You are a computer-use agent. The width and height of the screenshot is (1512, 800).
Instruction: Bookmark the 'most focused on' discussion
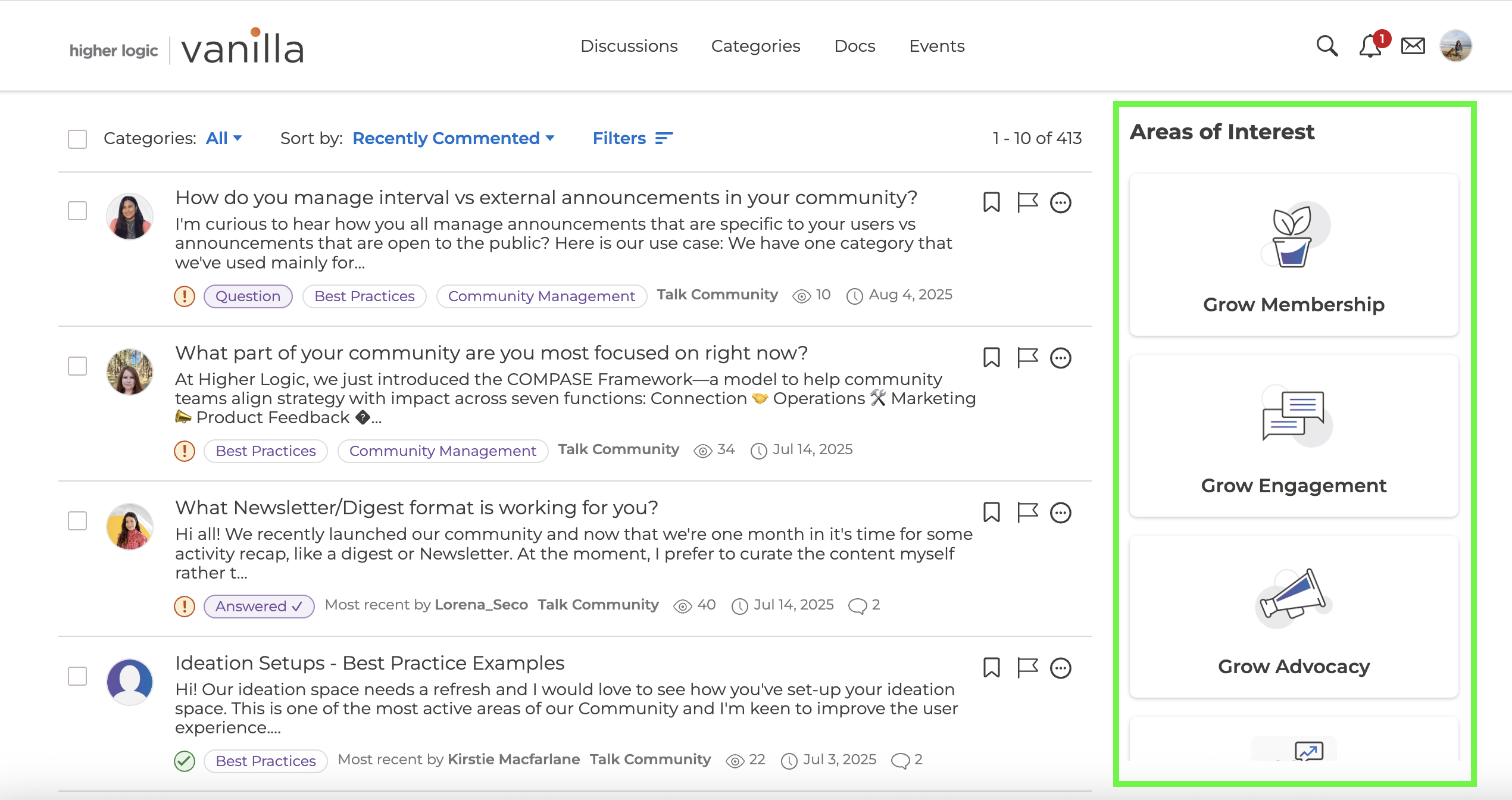tap(991, 358)
